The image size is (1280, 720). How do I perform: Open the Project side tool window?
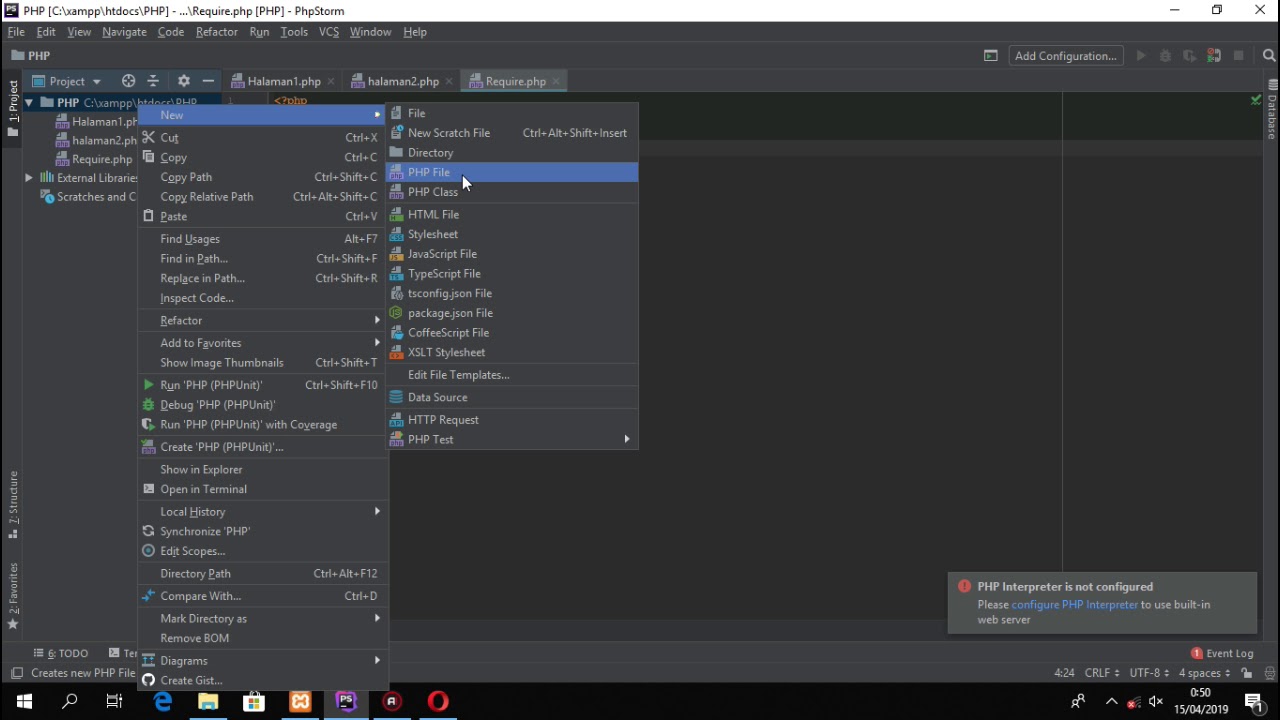tap(13, 109)
